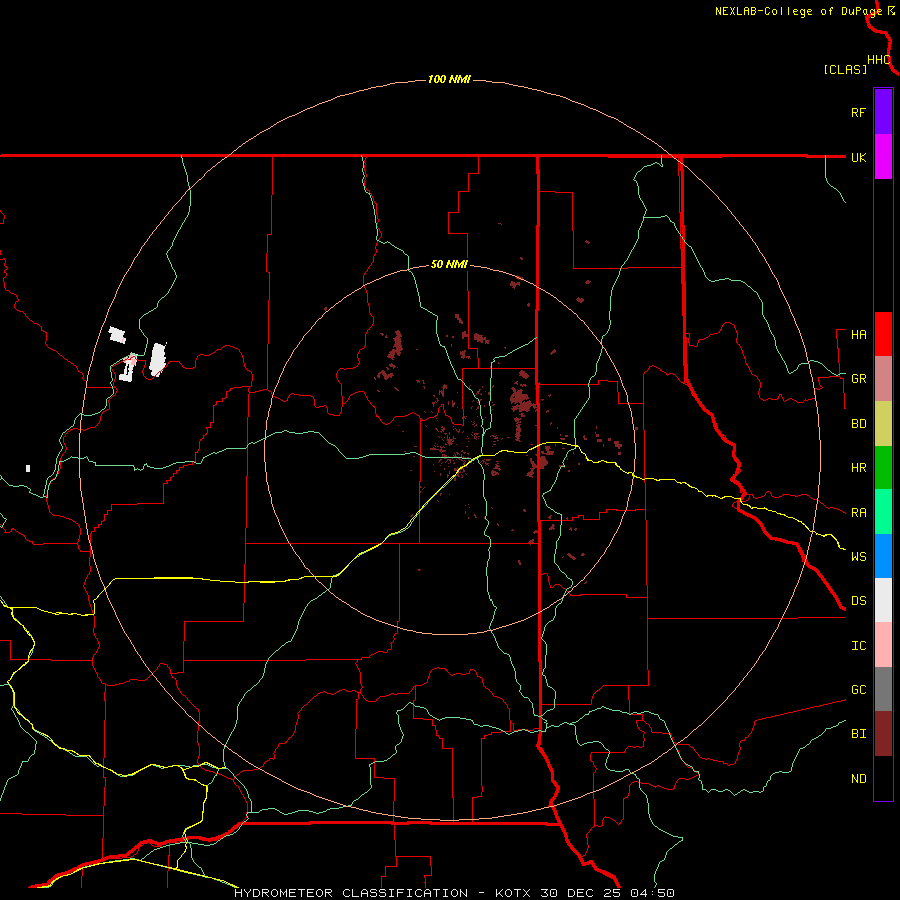900x900 pixels.
Task: Click the ND black legend swatch
Action: coord(883,778)
